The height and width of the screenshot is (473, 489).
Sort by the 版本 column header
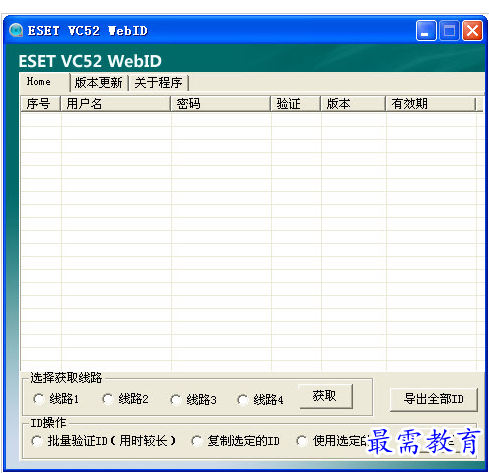click(353, 104)
